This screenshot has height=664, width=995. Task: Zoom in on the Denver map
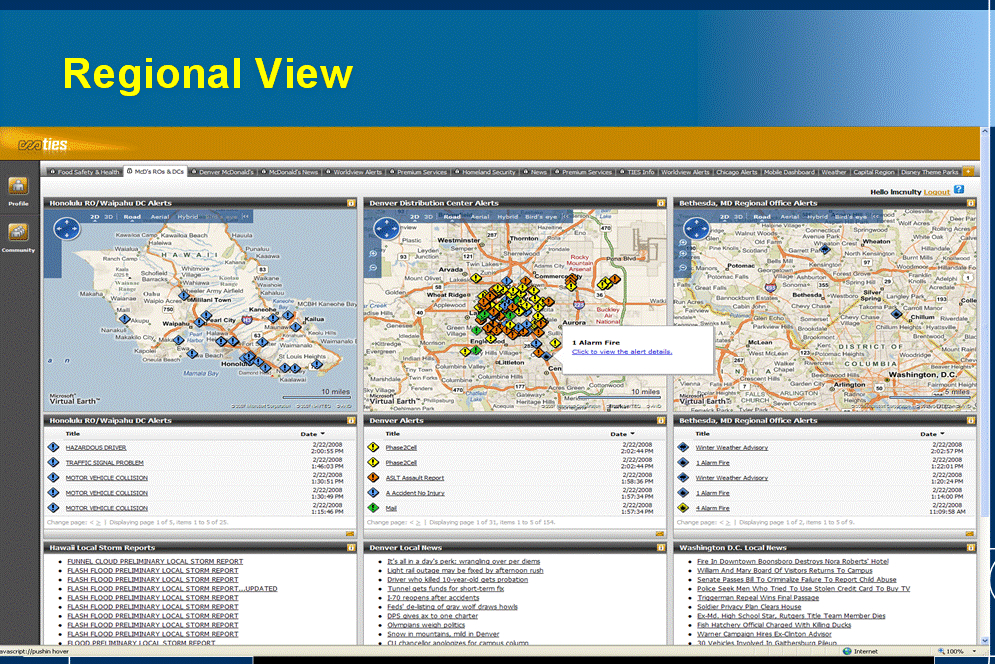point(373,253)
